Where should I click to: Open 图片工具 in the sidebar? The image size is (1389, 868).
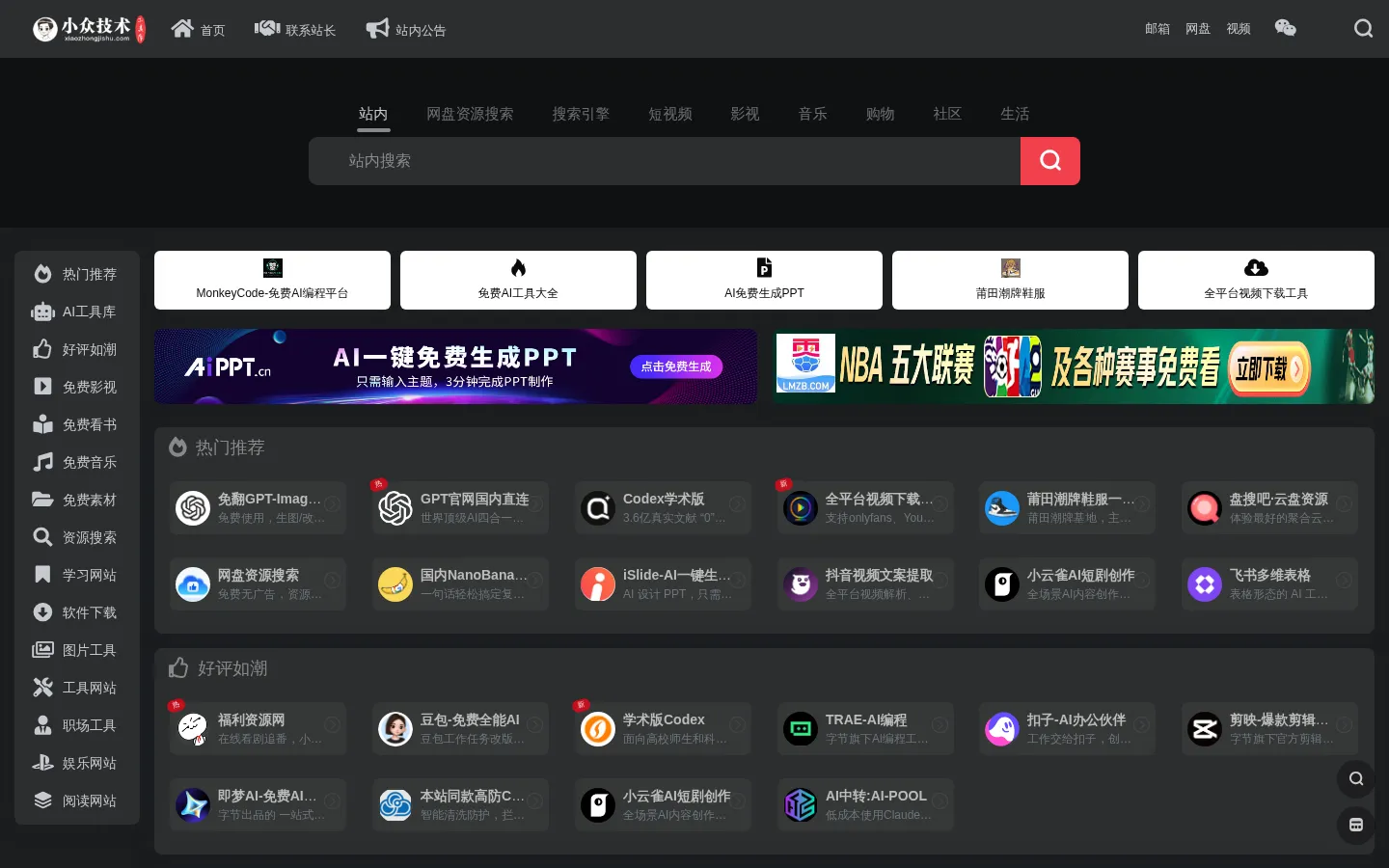coord(77,650)
